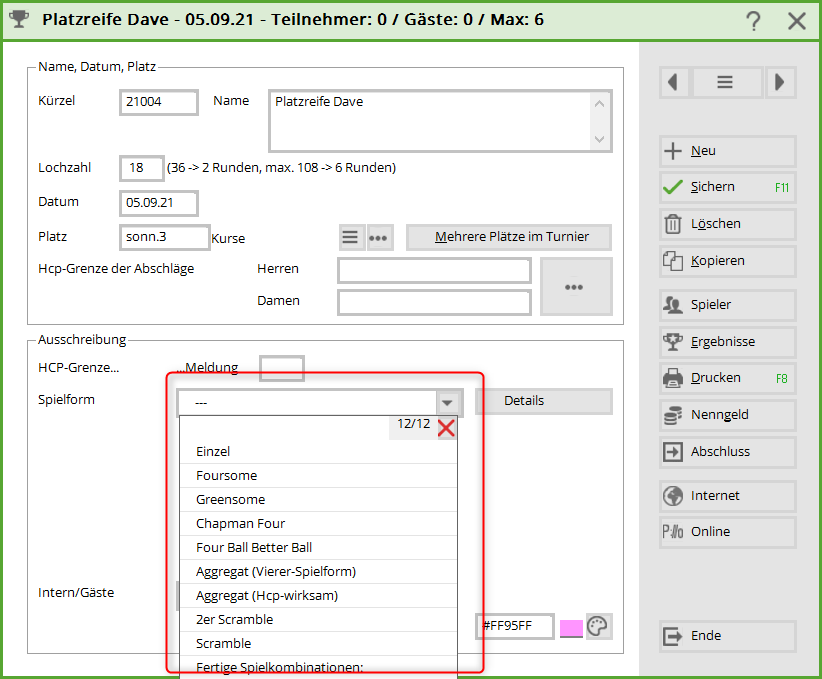
Task: Click the pink color swatch
Action: click(571, 627)
